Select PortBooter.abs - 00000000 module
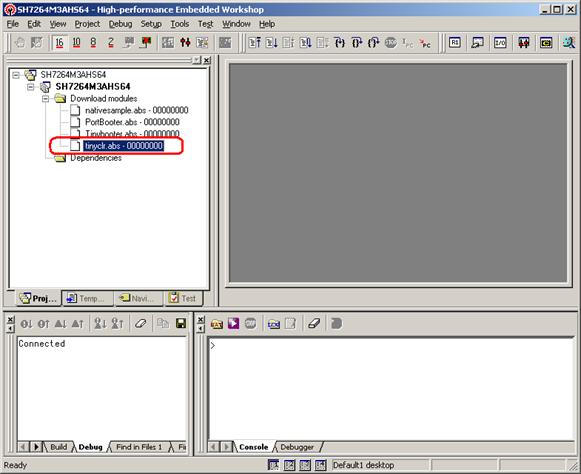Image resolution: width=581 pixels, height=474 pixels. [x=132, y=122]
